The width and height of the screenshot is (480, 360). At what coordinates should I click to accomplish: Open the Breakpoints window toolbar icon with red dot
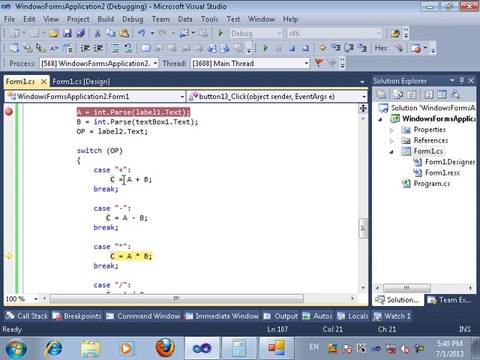(416, 48)
